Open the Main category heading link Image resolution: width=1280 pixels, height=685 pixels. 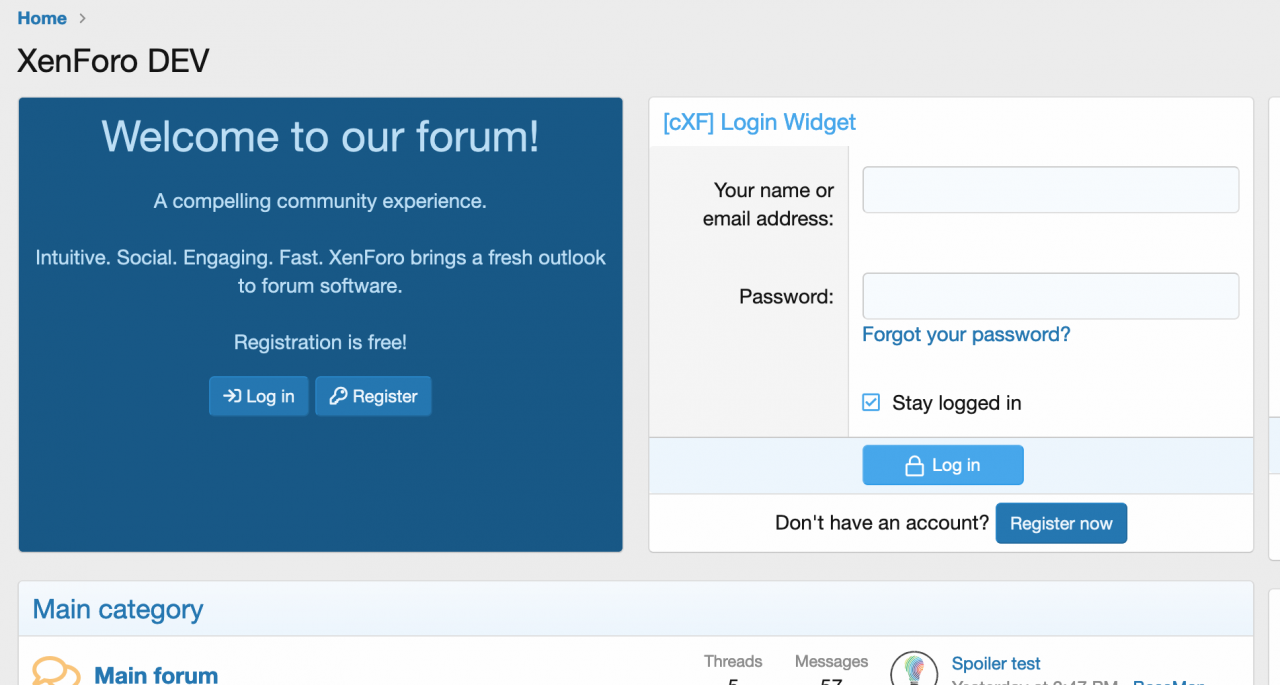(118, 609)
